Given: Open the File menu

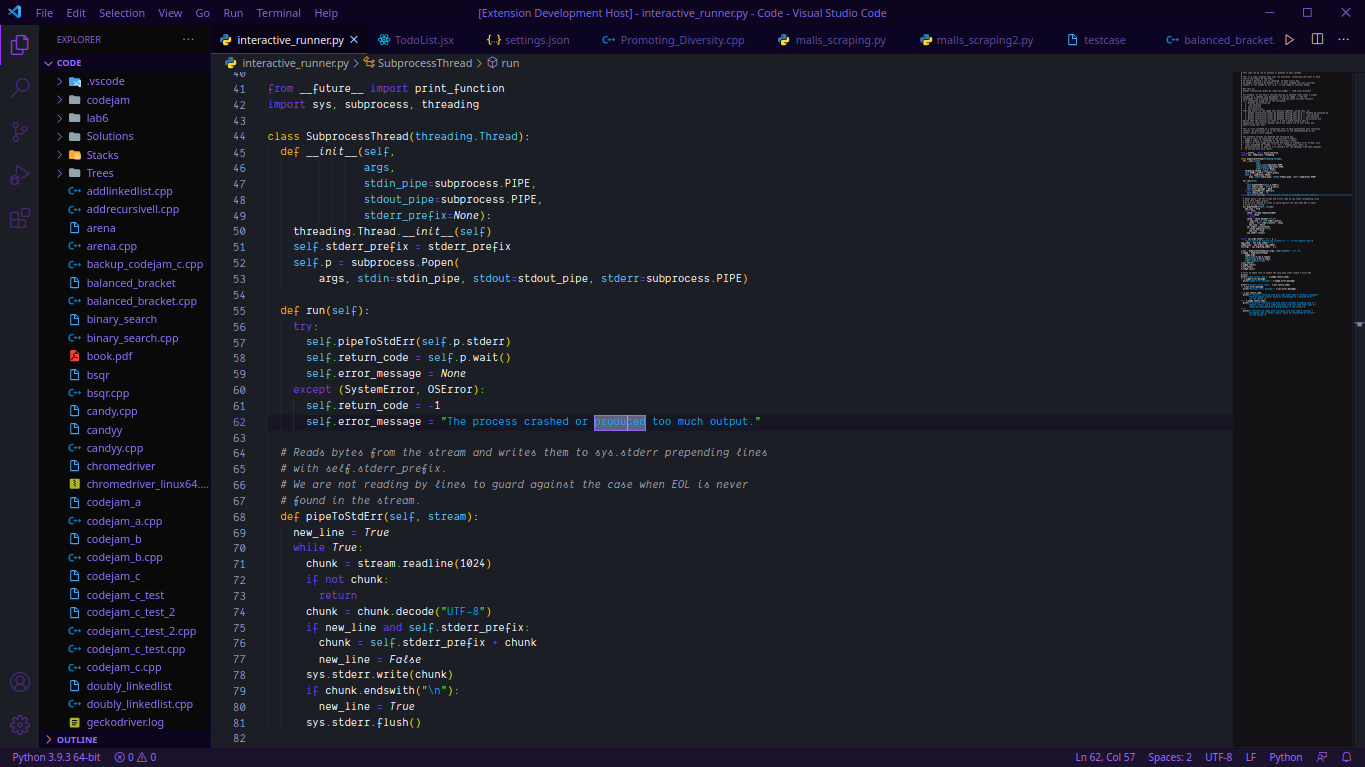Looking at the screenshot, I should 44,13.
